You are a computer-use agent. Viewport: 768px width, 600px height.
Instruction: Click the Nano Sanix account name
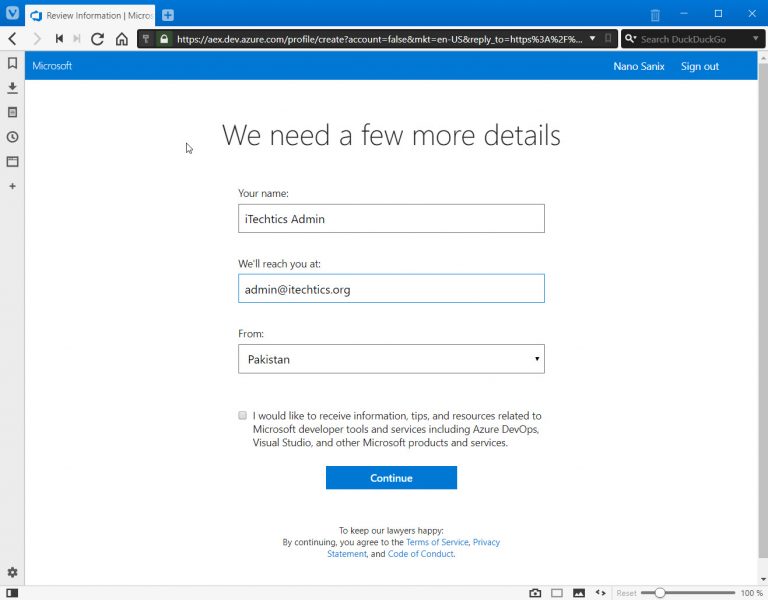[x=639, y=66]
